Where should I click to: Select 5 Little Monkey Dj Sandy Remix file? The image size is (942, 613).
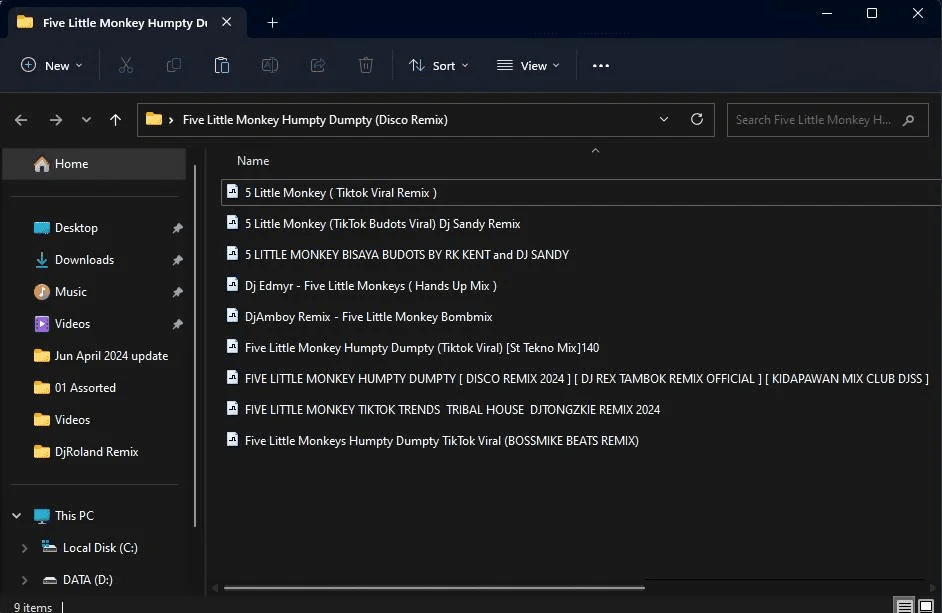pos(382,224)
